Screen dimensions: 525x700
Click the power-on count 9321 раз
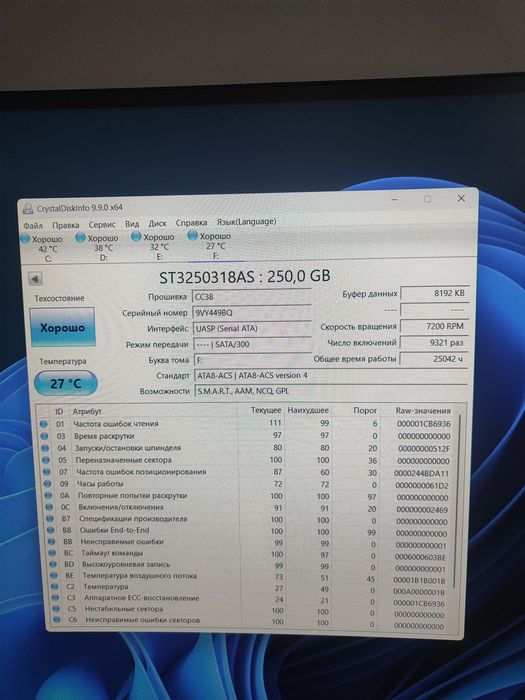tap(434, 343)
